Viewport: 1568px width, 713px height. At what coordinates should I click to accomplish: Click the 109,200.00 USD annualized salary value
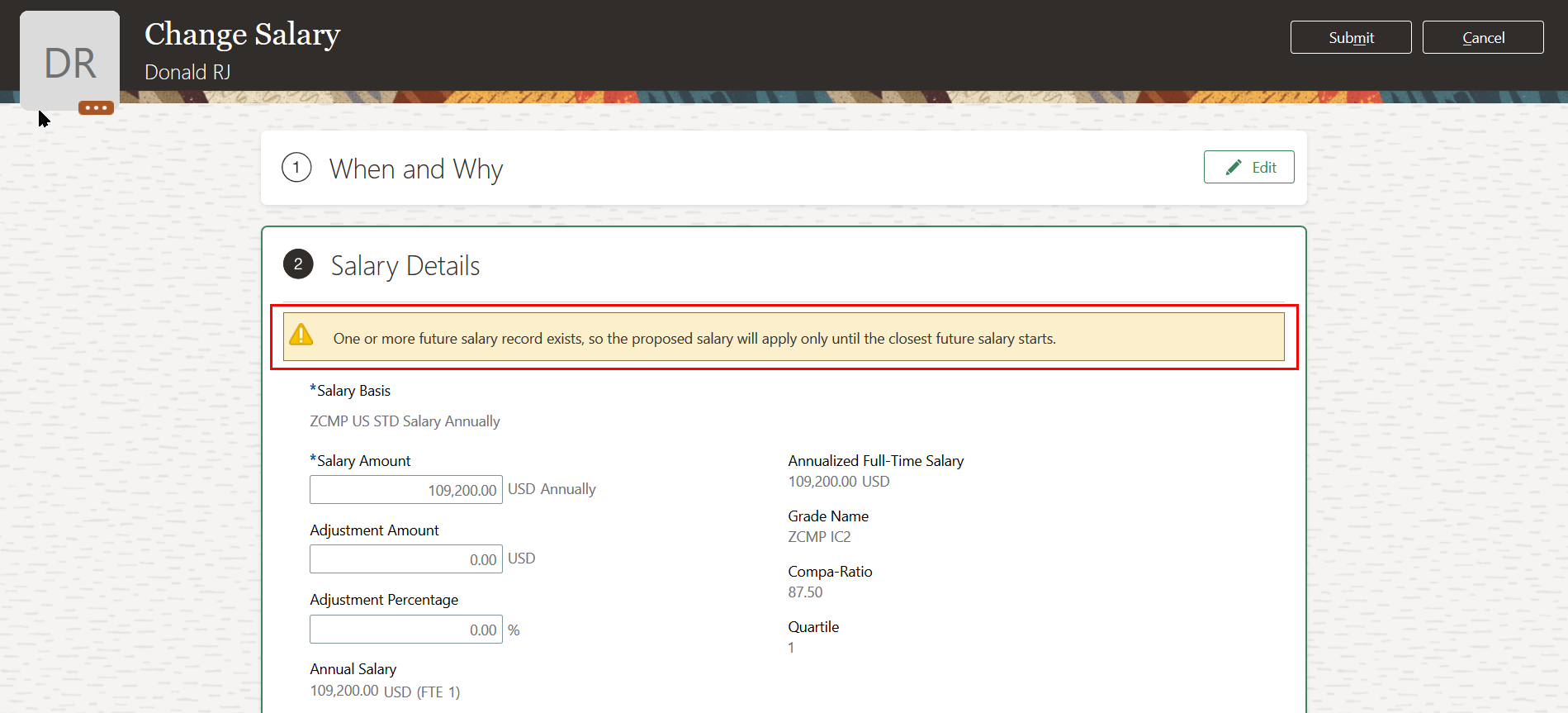(x=839, y=482)
